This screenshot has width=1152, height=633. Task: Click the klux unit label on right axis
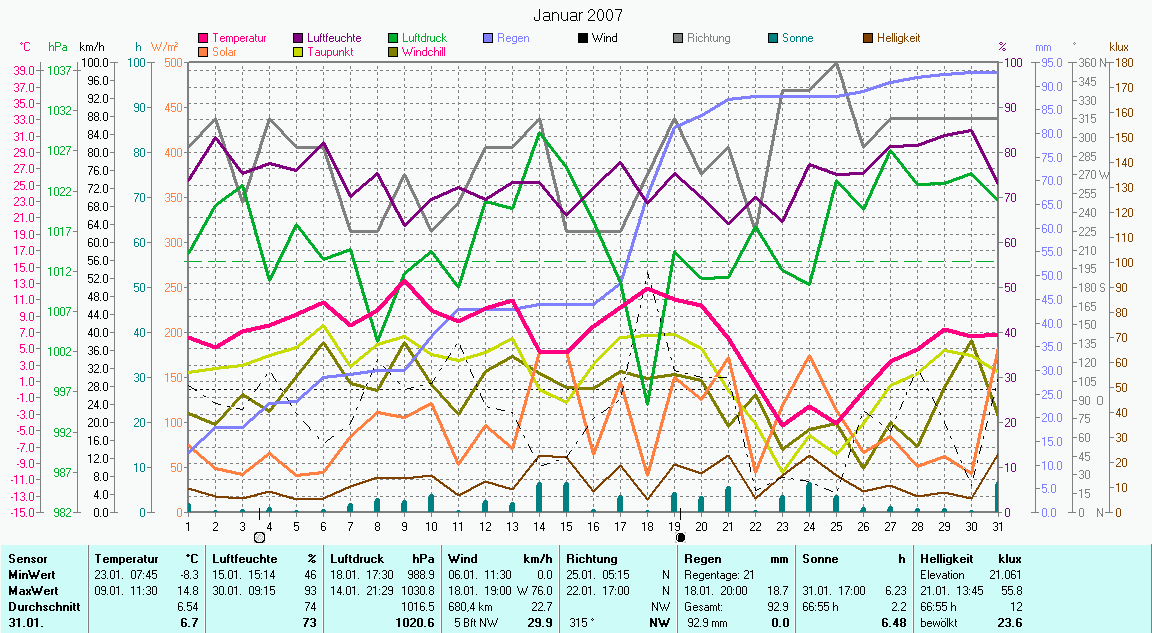1119,47
